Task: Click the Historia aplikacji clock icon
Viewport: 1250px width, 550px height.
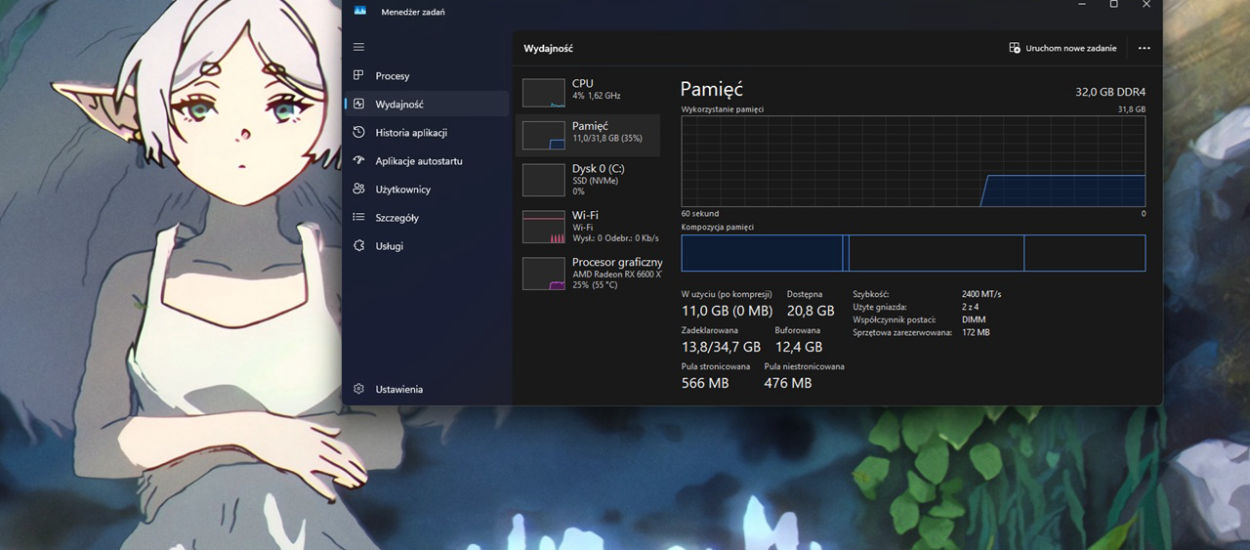Action: click(x=359, y=132)
